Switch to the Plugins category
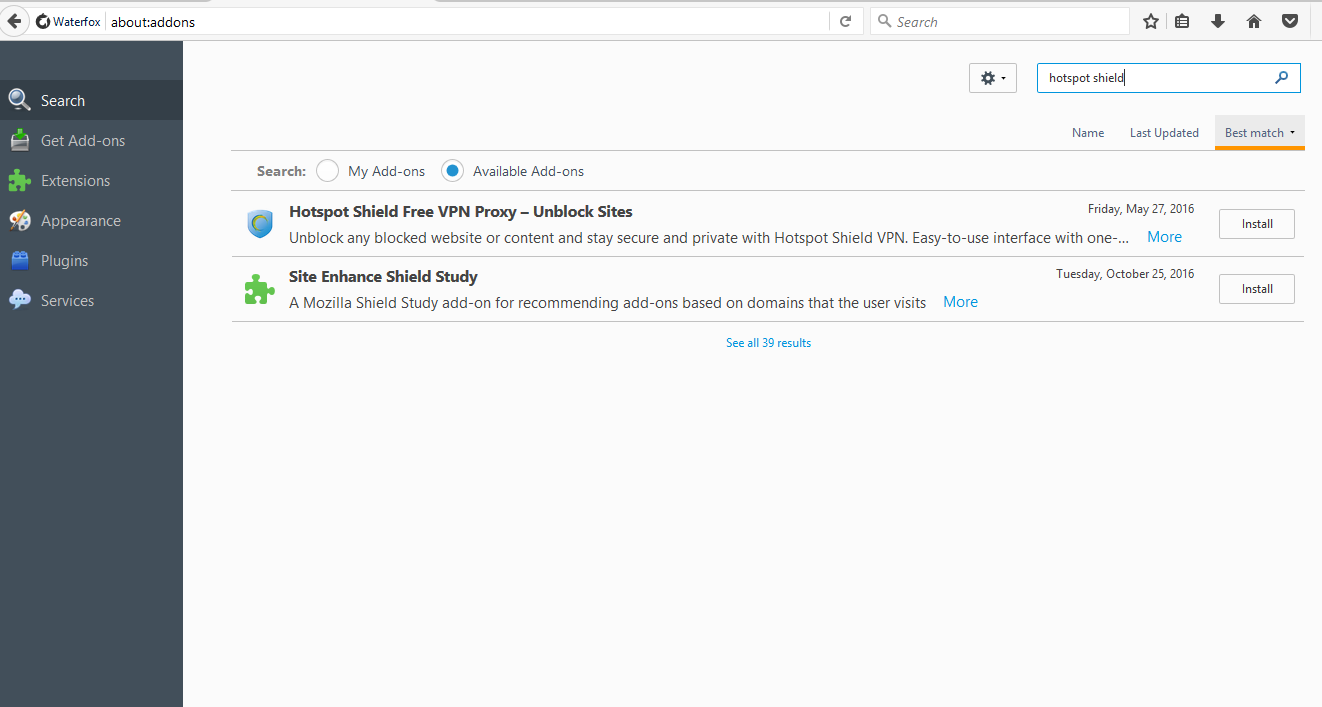 91,261
